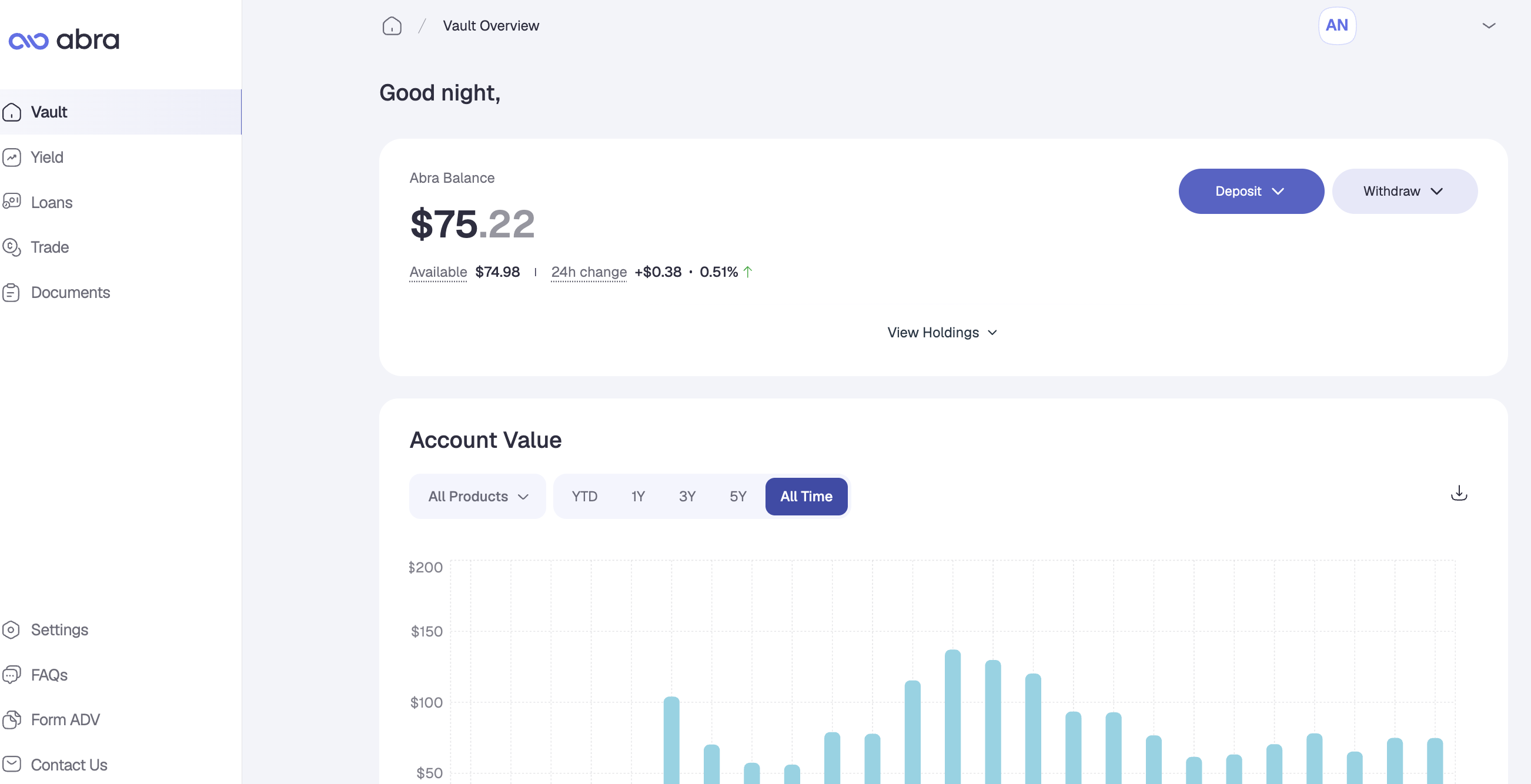Open Documents from the sidebar
Screen dimensions: 1531x784
(121, 292)
